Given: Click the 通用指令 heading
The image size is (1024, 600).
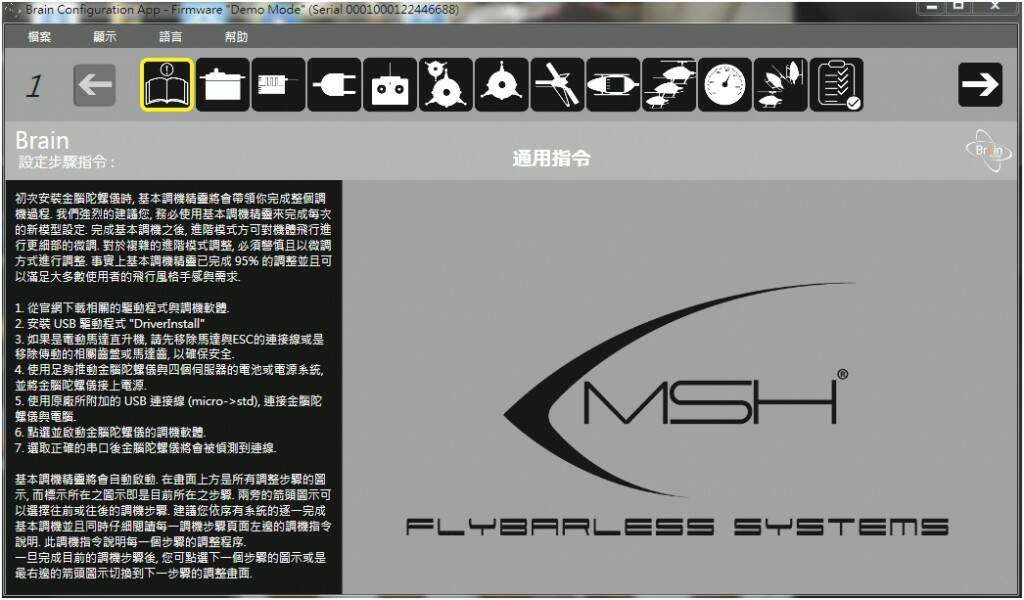Looking at the screenshot, I should pyautogui.click(x=551, y=159).
